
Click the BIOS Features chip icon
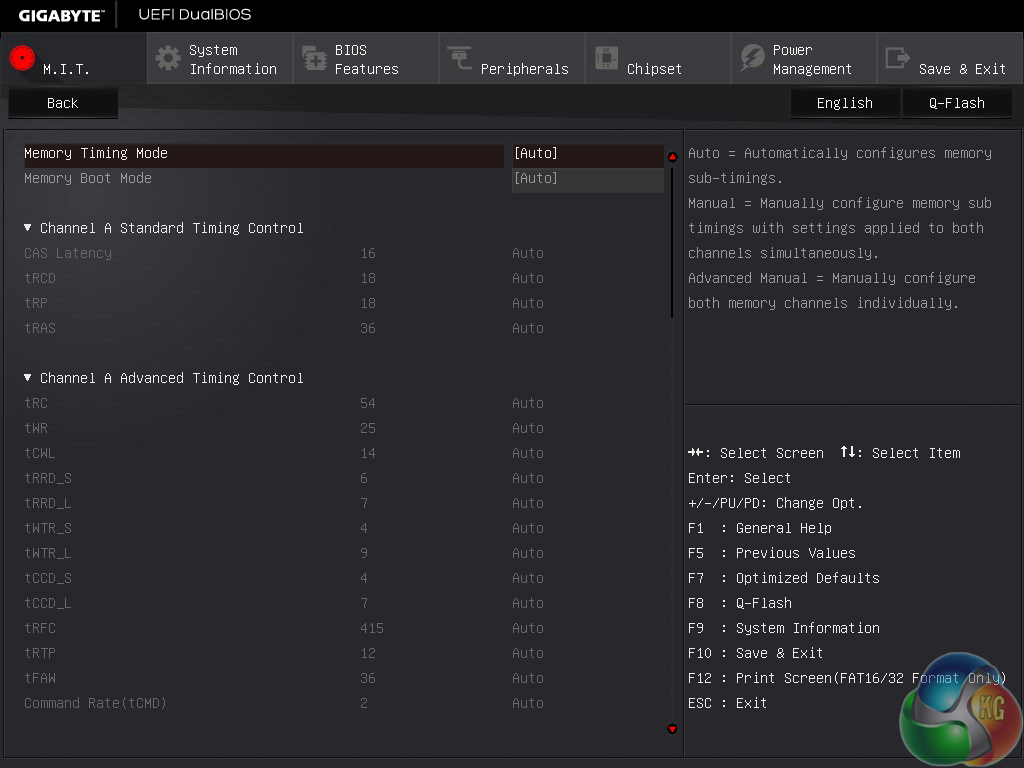pos(314,58)
